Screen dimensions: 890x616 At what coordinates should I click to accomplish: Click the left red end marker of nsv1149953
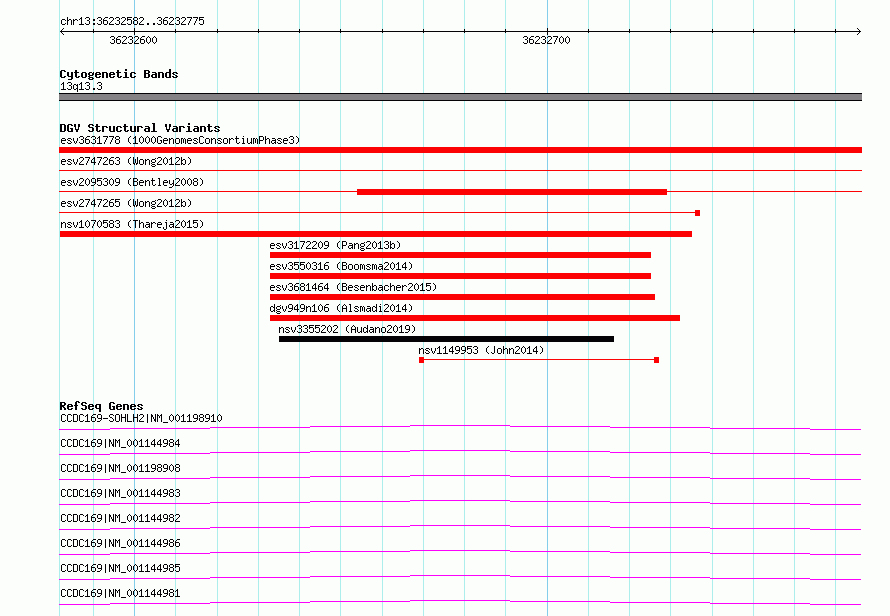click(x=421, y=360)
